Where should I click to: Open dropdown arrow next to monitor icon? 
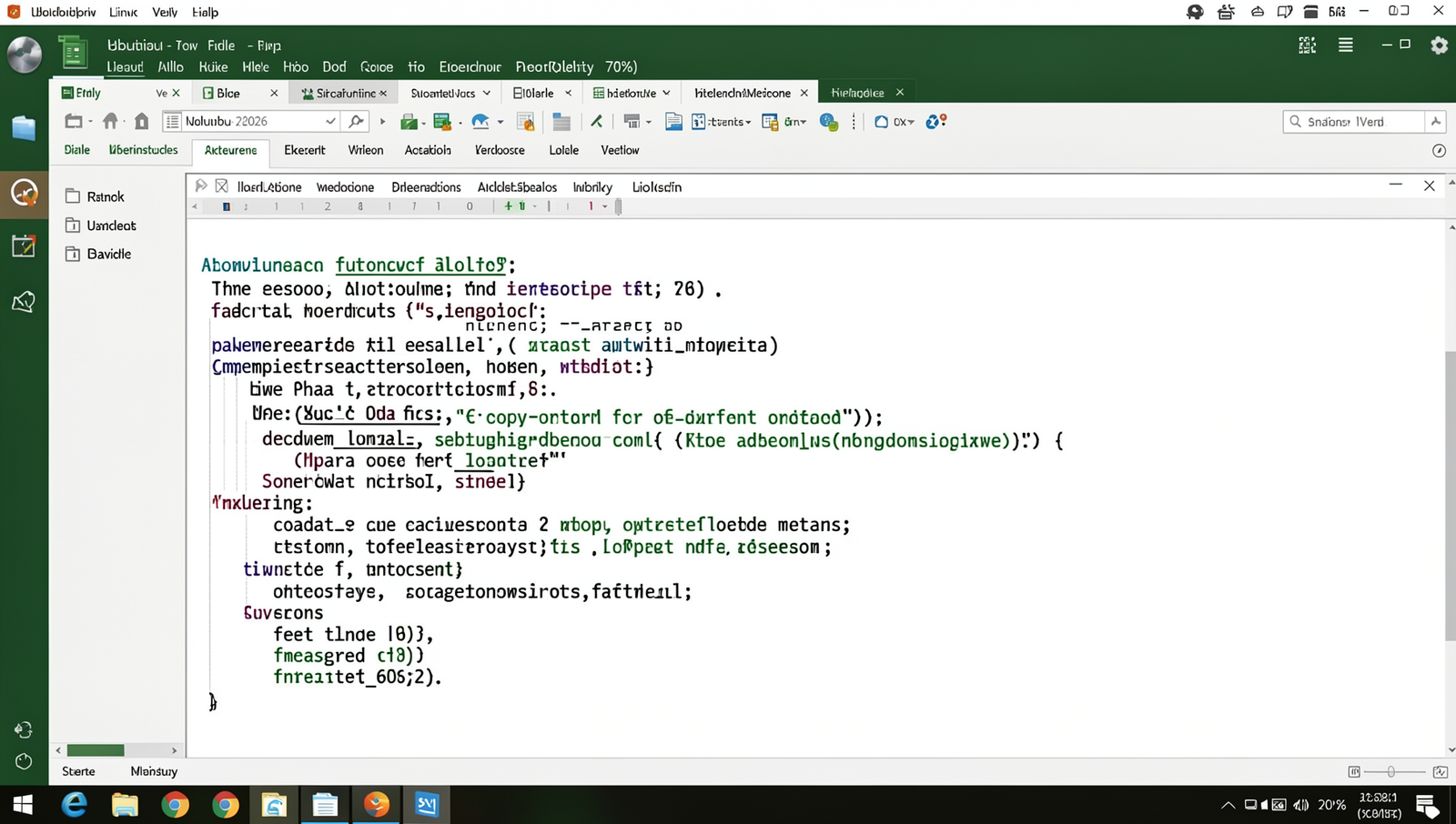click(x=649, y=122)
